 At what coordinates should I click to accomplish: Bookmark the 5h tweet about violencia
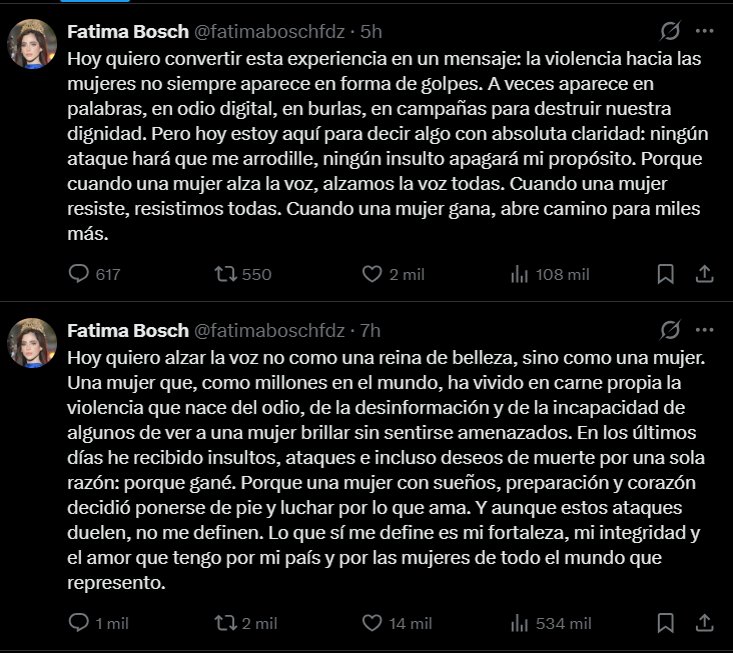[x=665, y=274]
